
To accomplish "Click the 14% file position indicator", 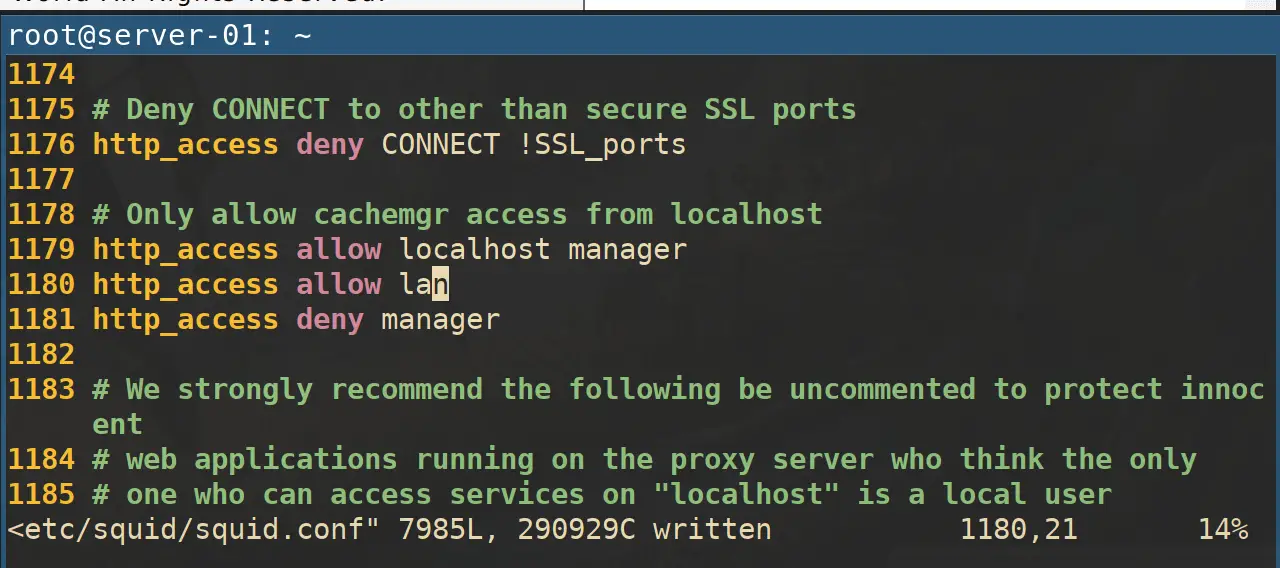I will pos(1222,529).
